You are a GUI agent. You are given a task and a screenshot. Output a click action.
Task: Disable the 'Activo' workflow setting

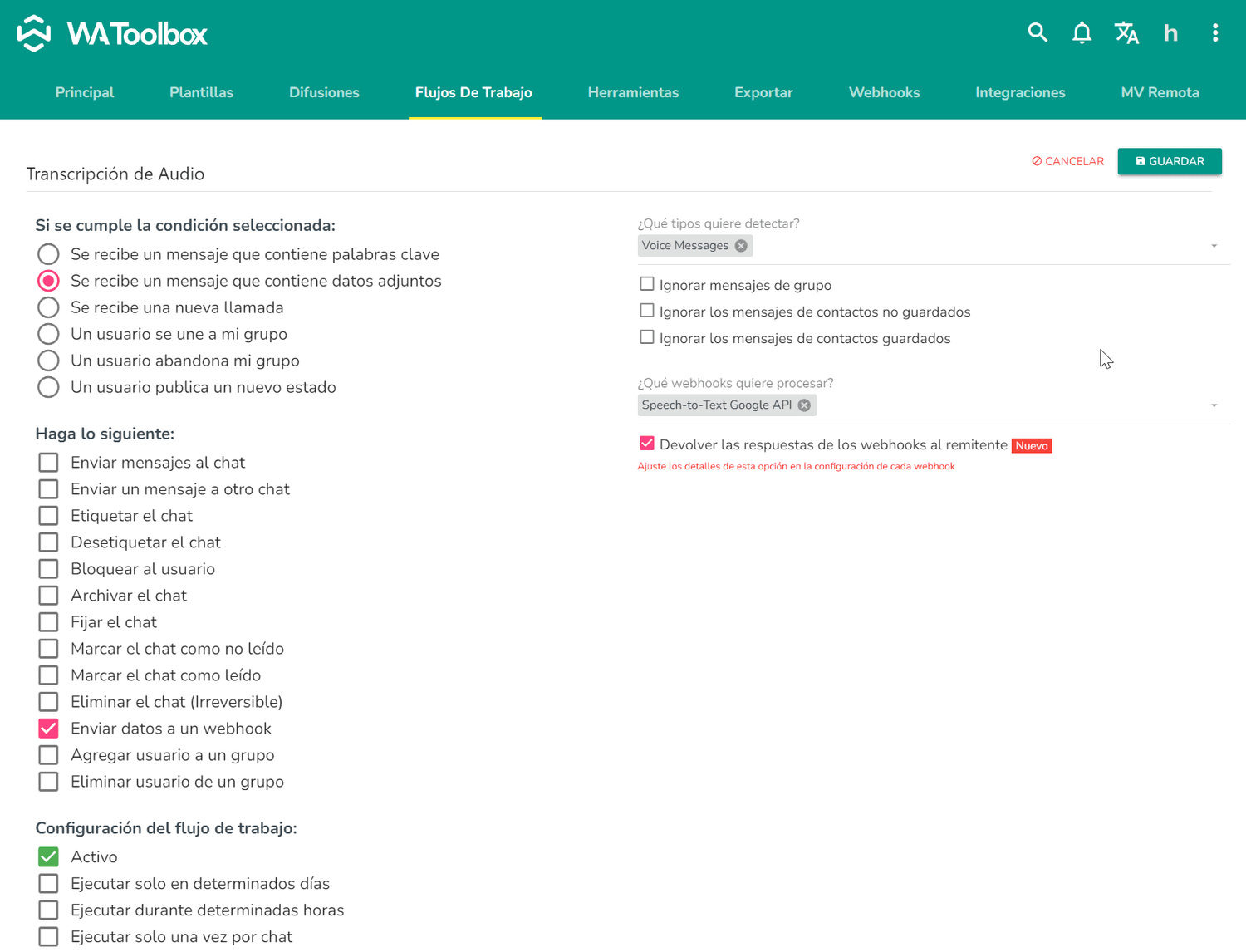coord(48,856)
